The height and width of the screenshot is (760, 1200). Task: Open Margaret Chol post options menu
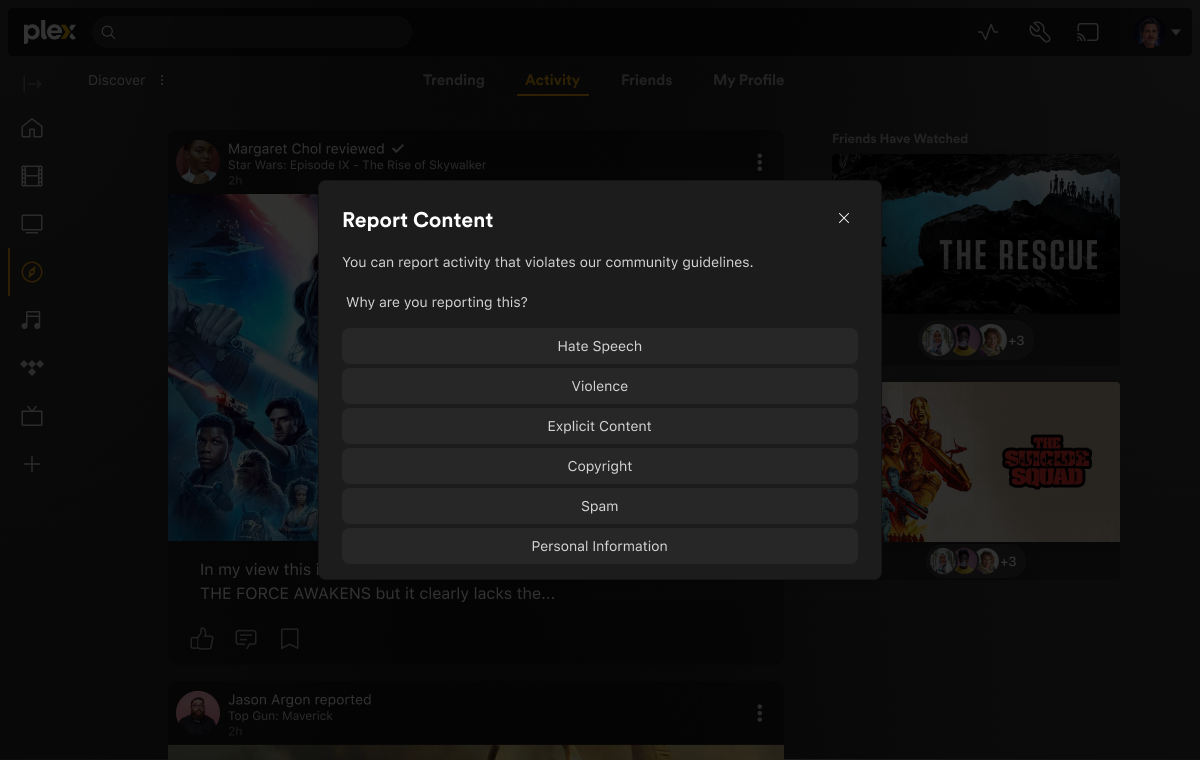coord(760,162)
